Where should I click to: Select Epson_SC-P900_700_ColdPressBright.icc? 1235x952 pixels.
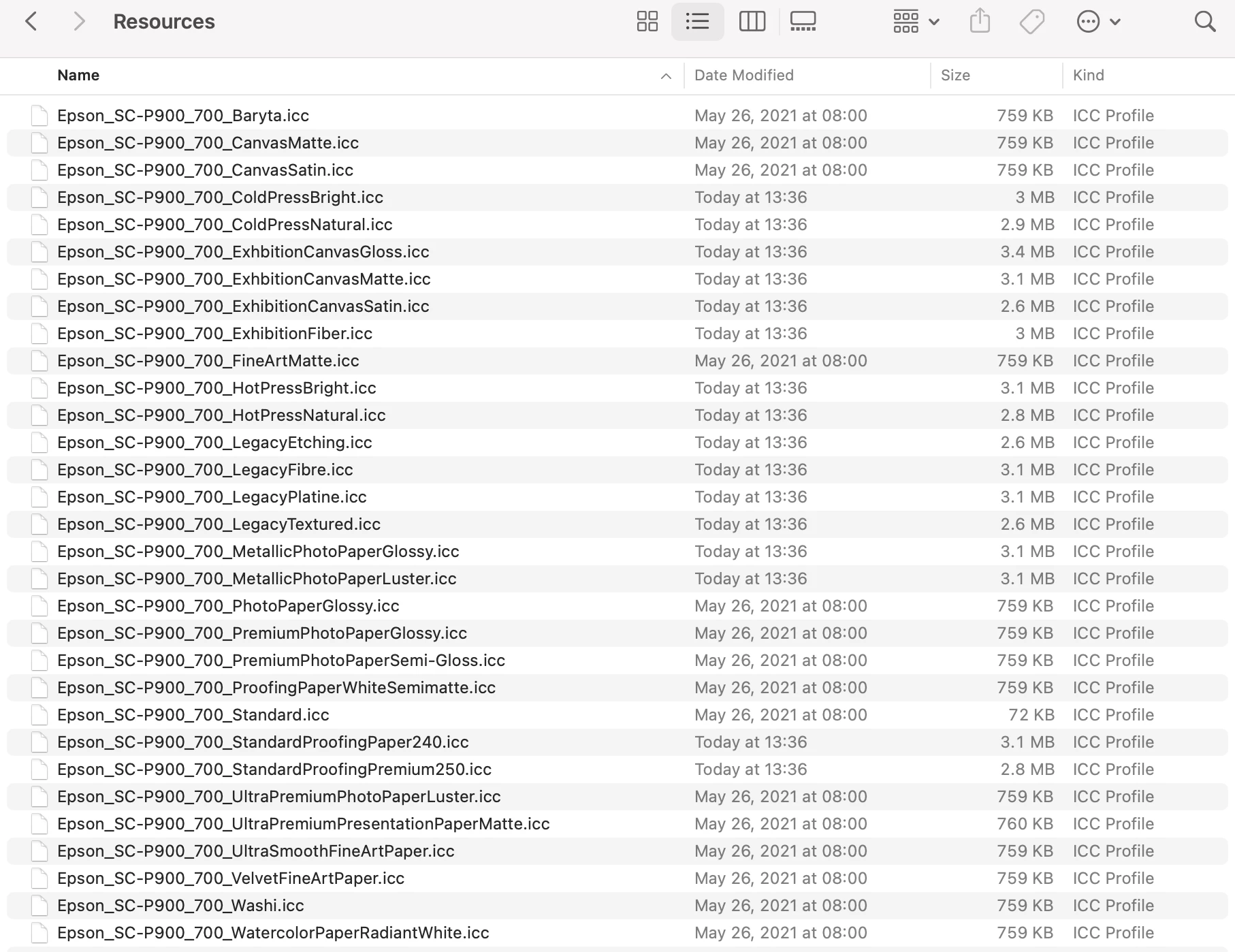[617, 197]
